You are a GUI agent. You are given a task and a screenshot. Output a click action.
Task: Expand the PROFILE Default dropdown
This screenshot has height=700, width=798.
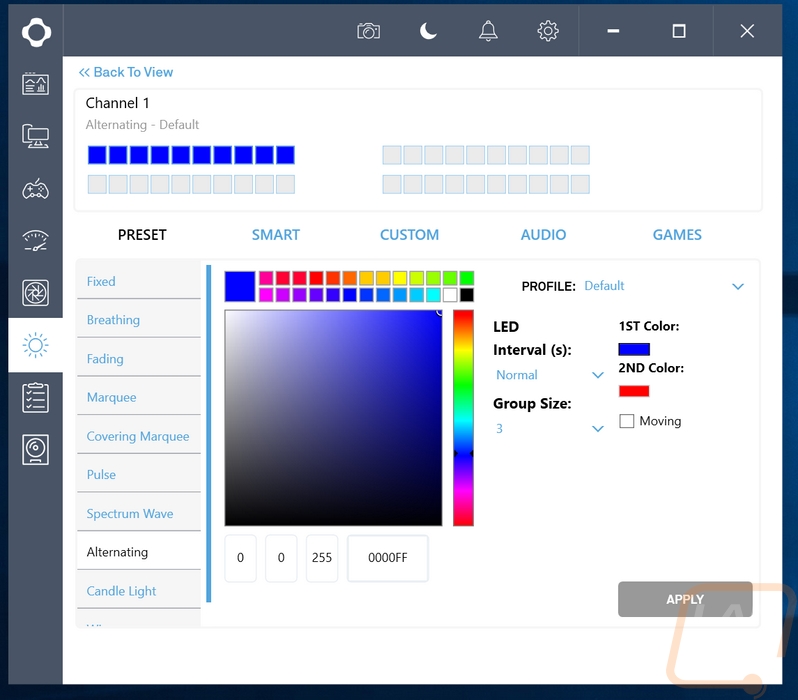(737, 287)
